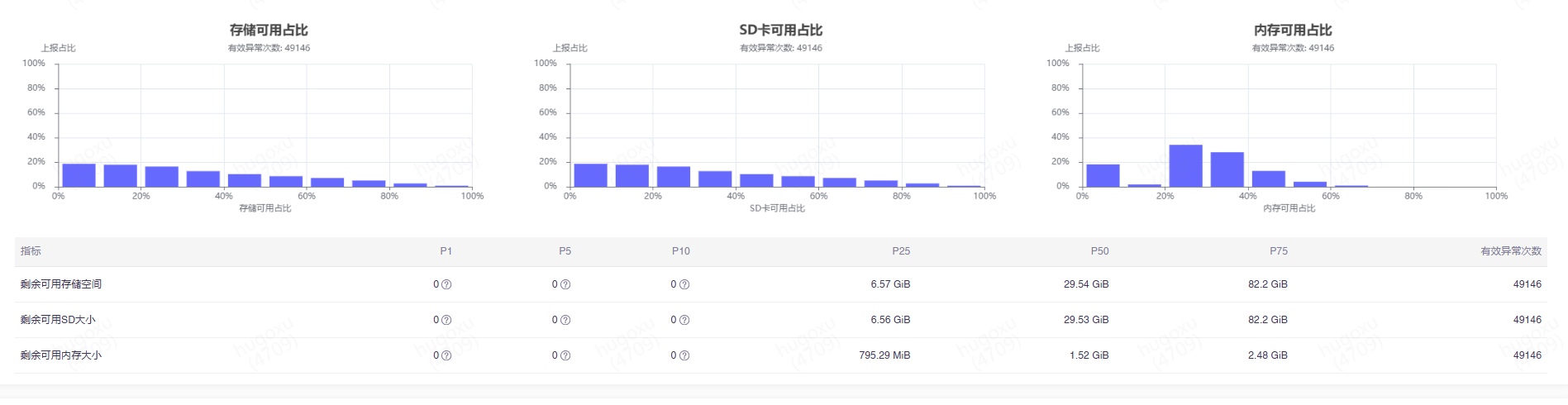Click the P1 column header
Screen dimensions: 1568x405
[446, 251]
